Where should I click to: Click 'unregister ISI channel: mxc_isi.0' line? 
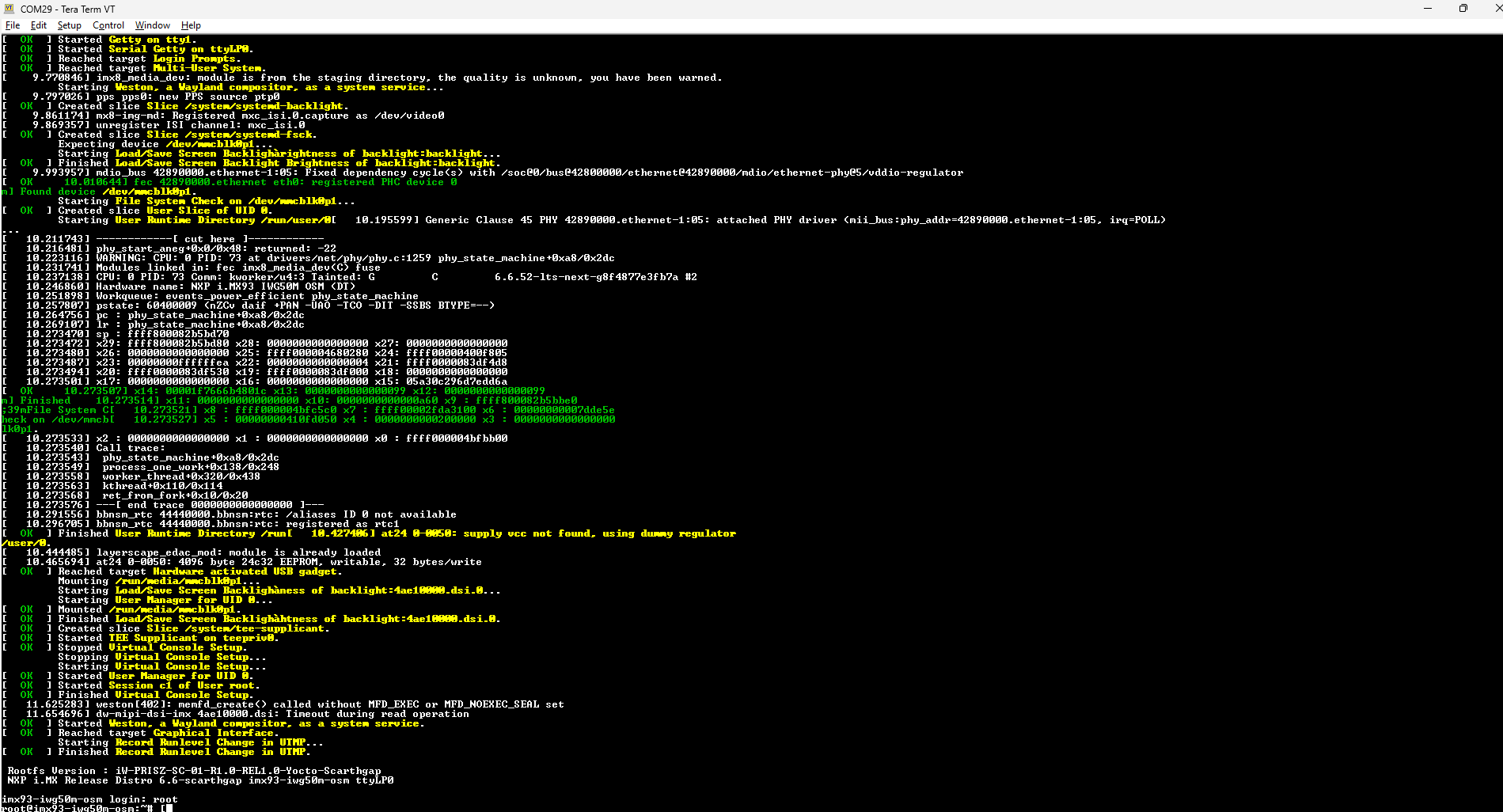[153, 125]
